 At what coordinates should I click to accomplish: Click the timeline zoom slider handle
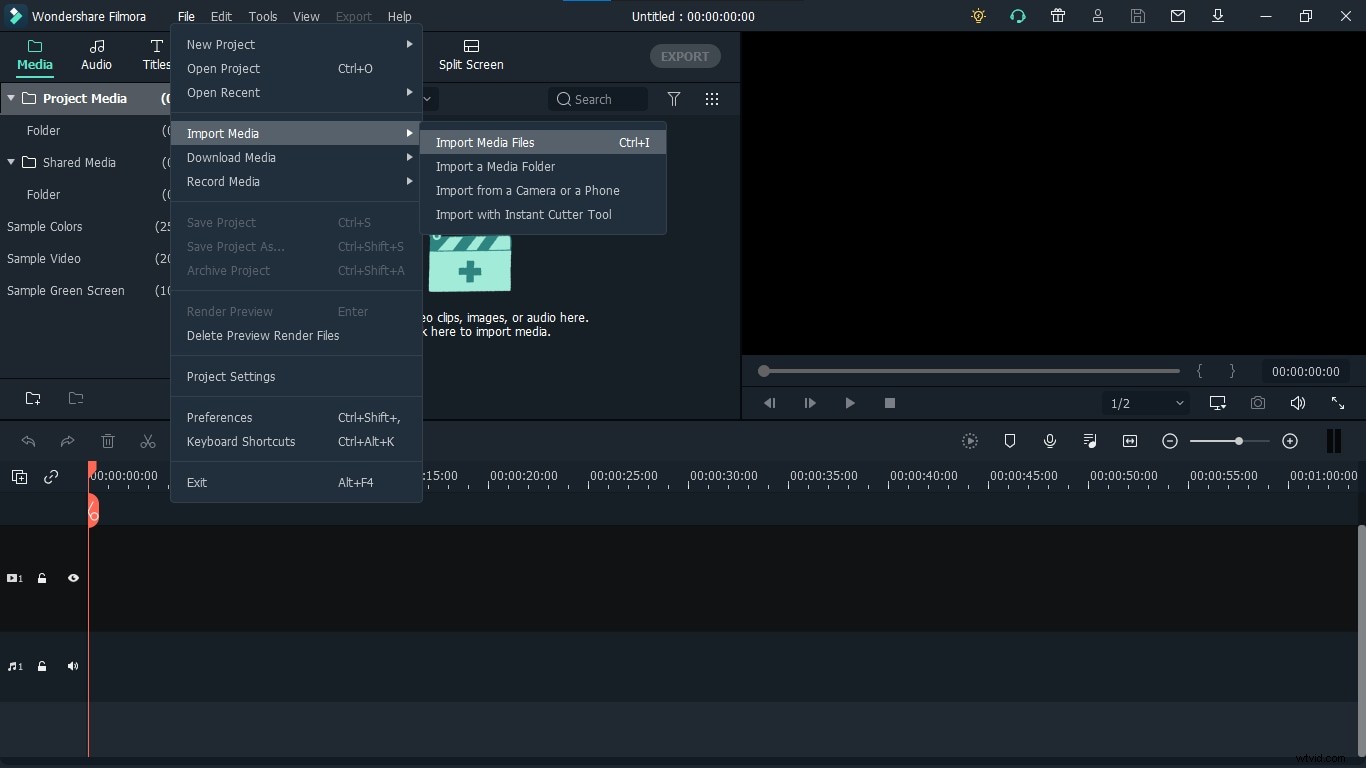(x=1237, y=441)
